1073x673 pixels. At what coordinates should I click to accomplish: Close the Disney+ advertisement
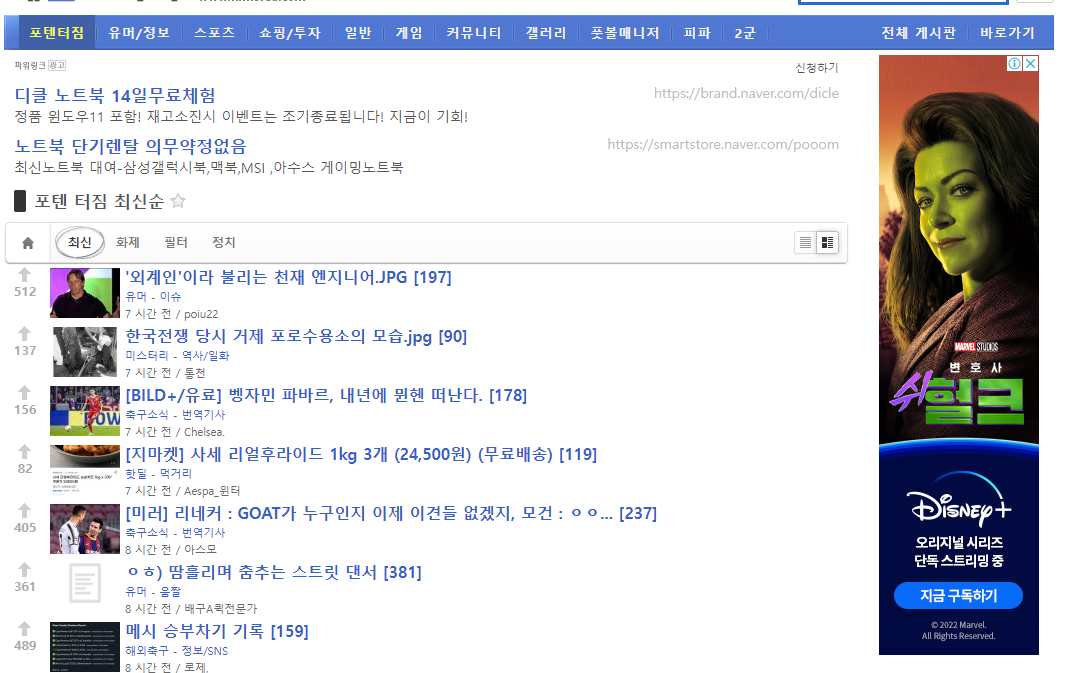tap(1030, 64)
